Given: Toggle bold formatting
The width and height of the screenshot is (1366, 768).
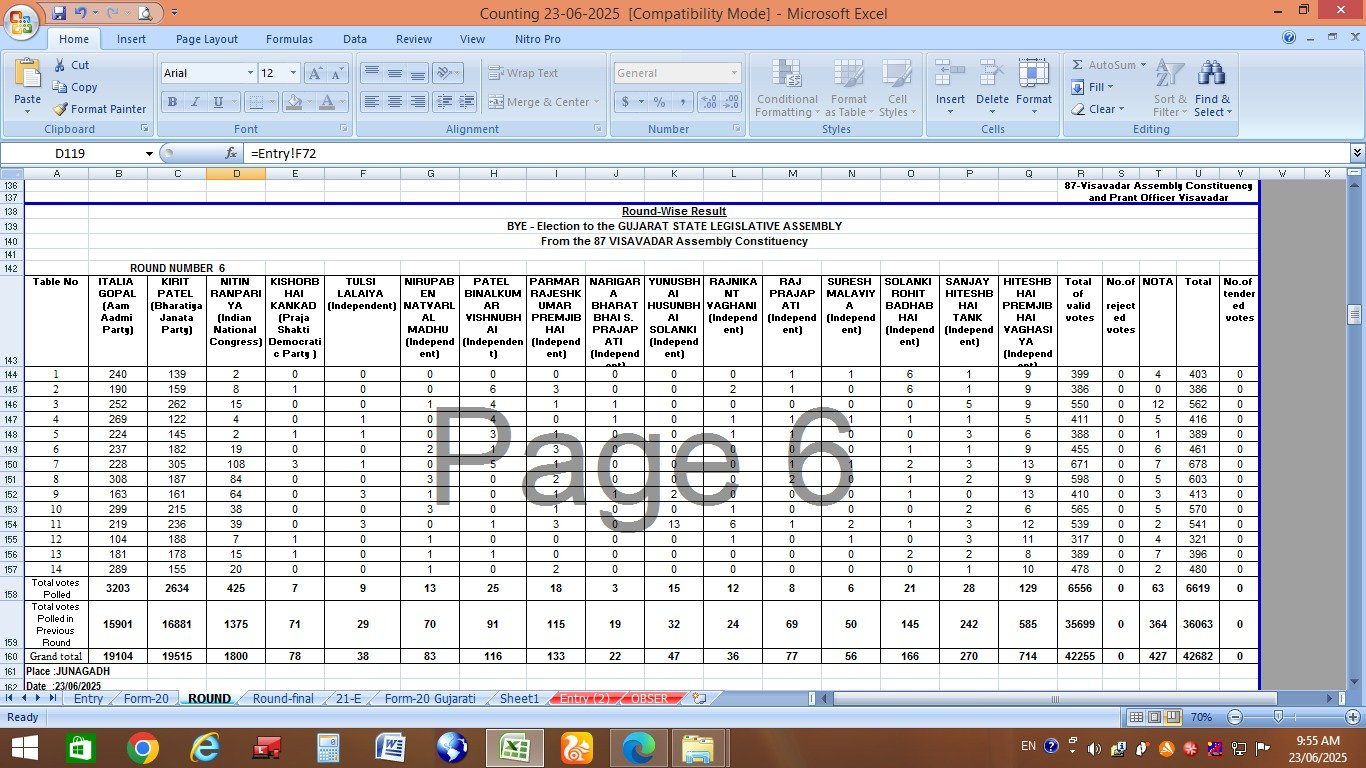Looking at the screenshot, I should (172, 102).
